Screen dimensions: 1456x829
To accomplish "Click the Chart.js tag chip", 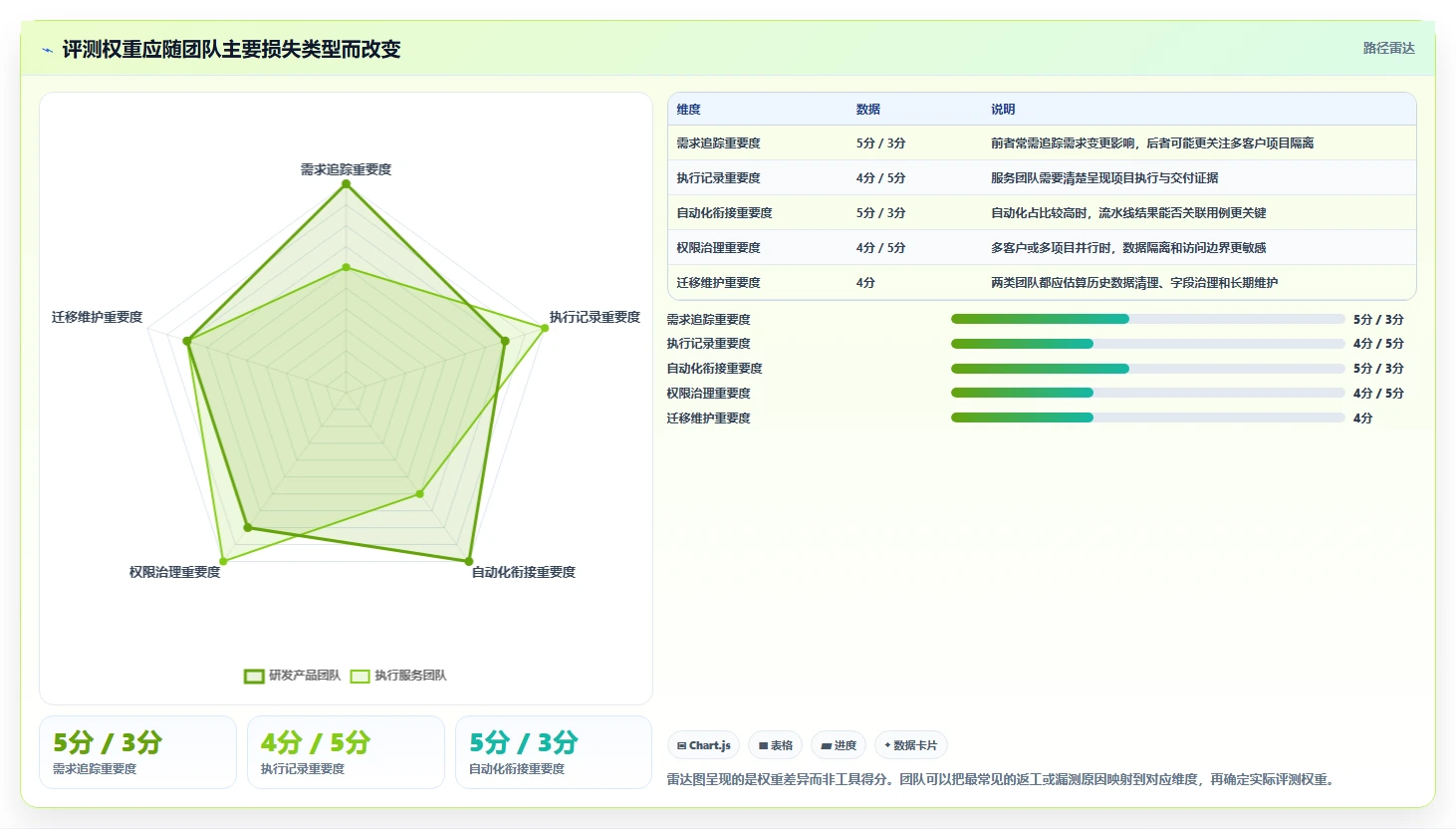I will 703,745.
